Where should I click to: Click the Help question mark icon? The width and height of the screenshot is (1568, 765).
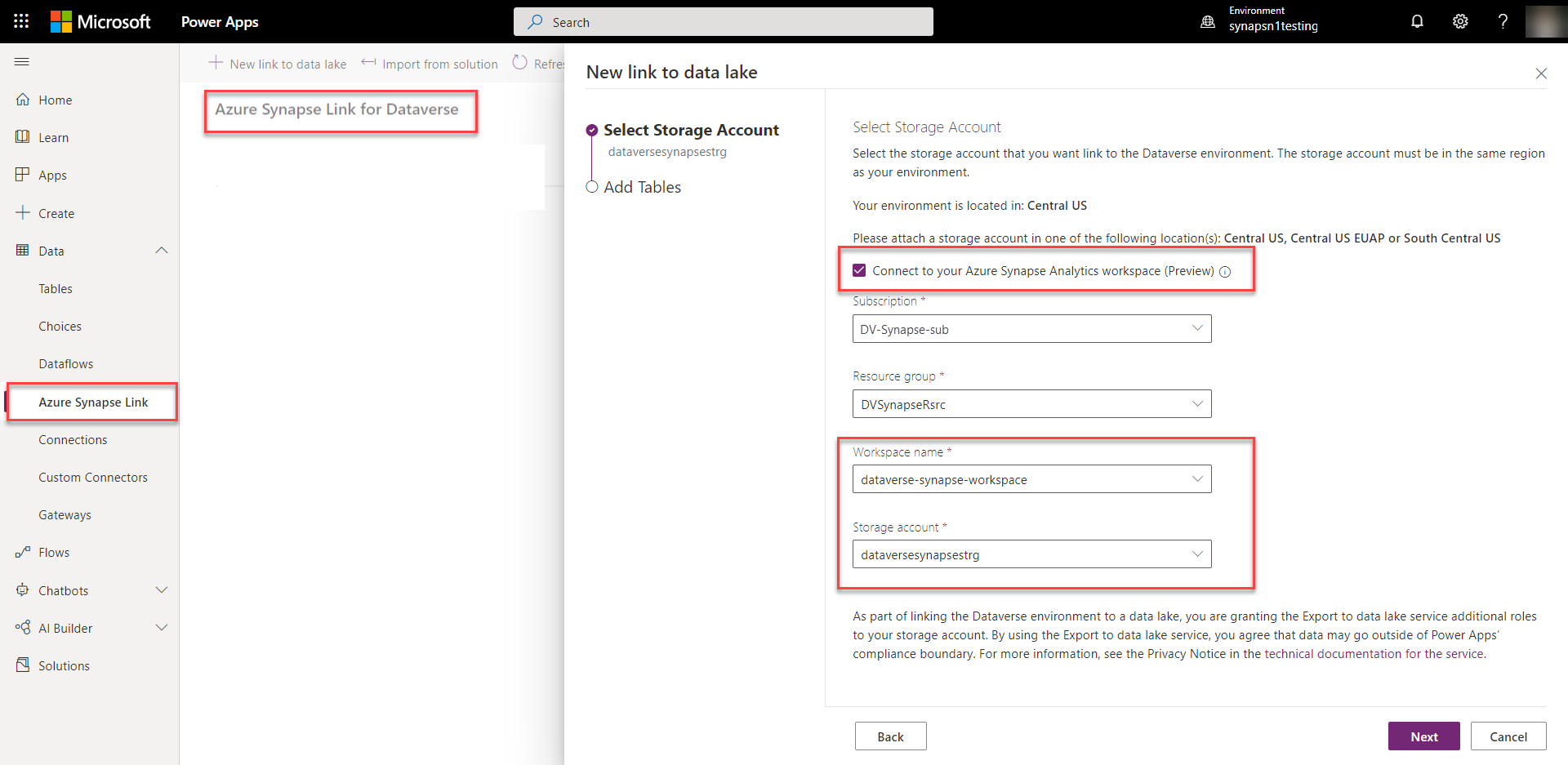click(1503, 21)
